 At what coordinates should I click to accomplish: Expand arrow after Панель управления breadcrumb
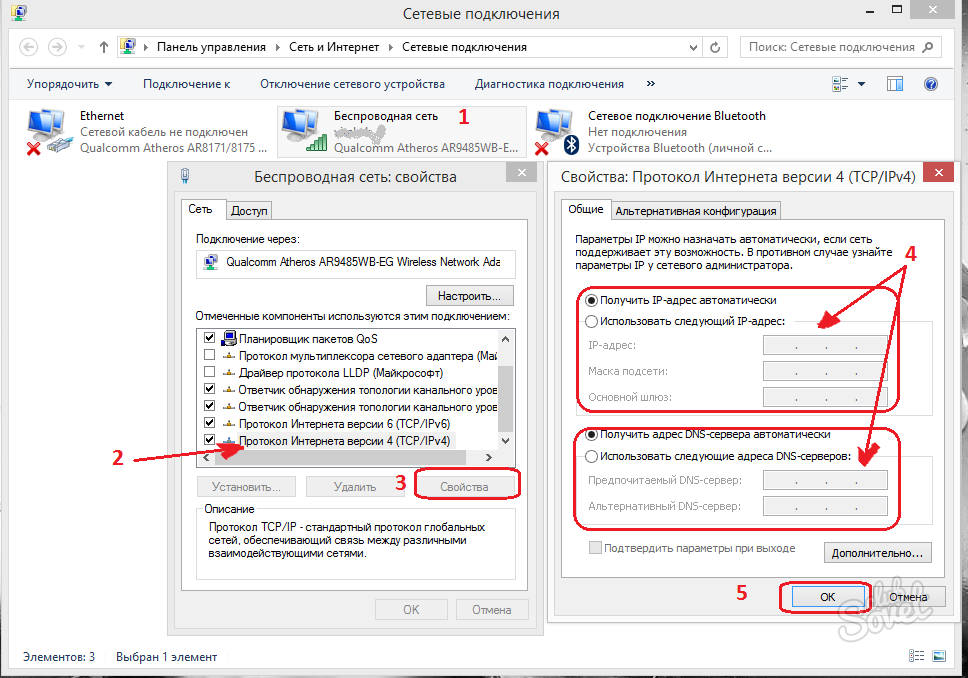click(x=278, y=47)
